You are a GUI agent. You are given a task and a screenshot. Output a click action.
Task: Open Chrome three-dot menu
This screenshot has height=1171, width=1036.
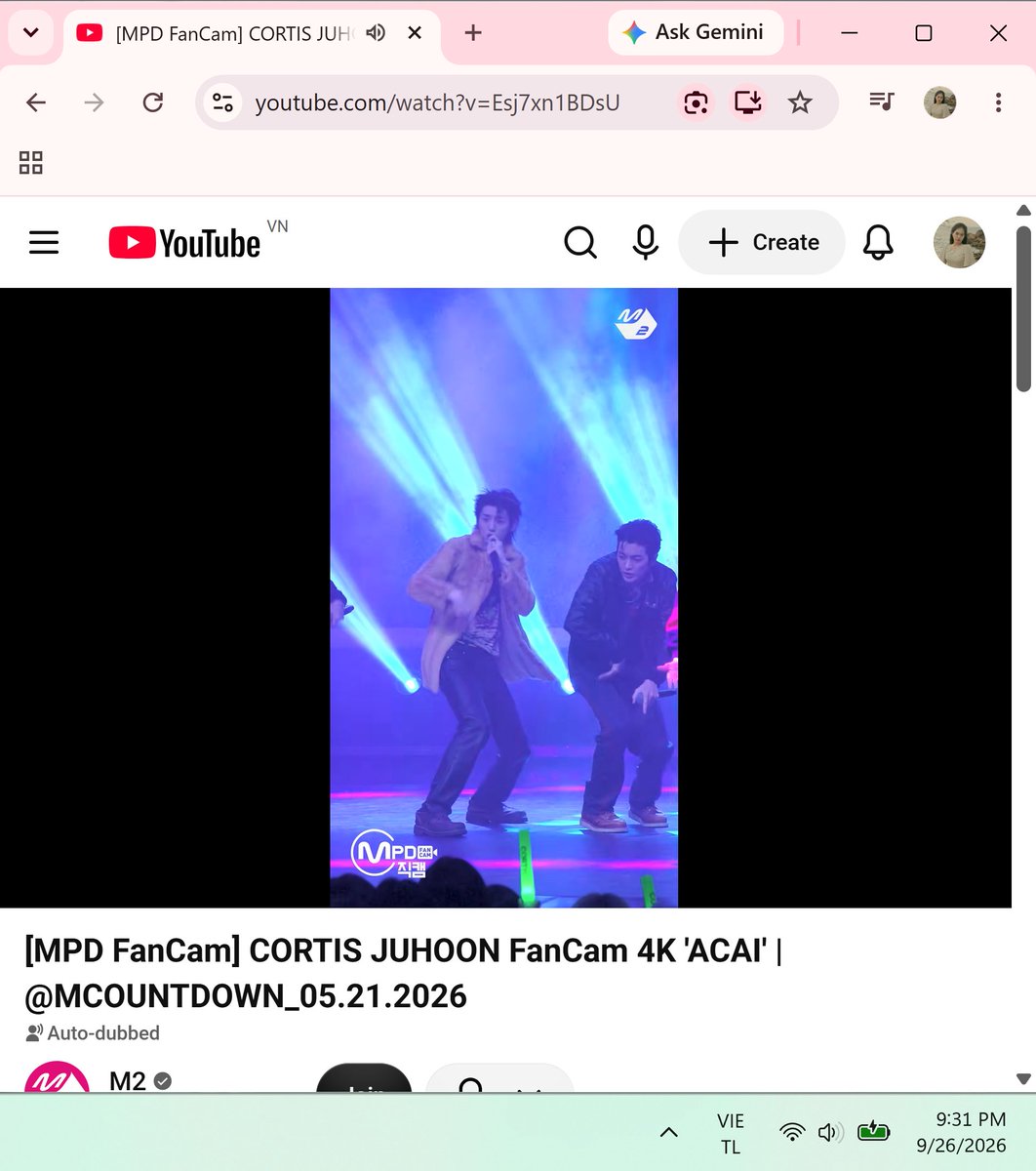(x=998, y=102)
